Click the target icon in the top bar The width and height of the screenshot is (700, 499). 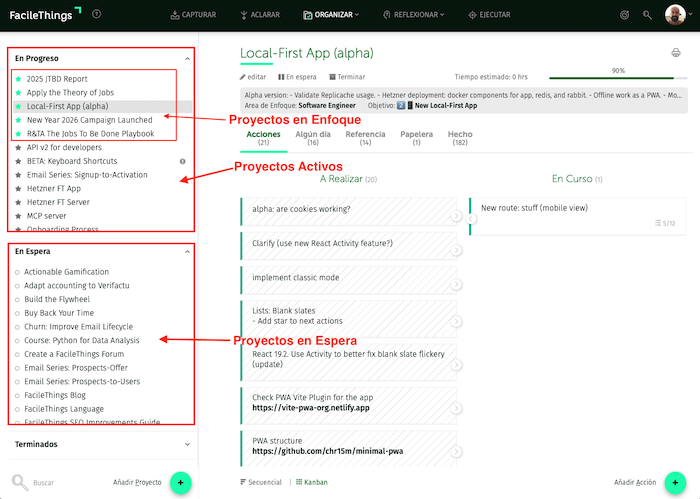click(x=625, y=15)
